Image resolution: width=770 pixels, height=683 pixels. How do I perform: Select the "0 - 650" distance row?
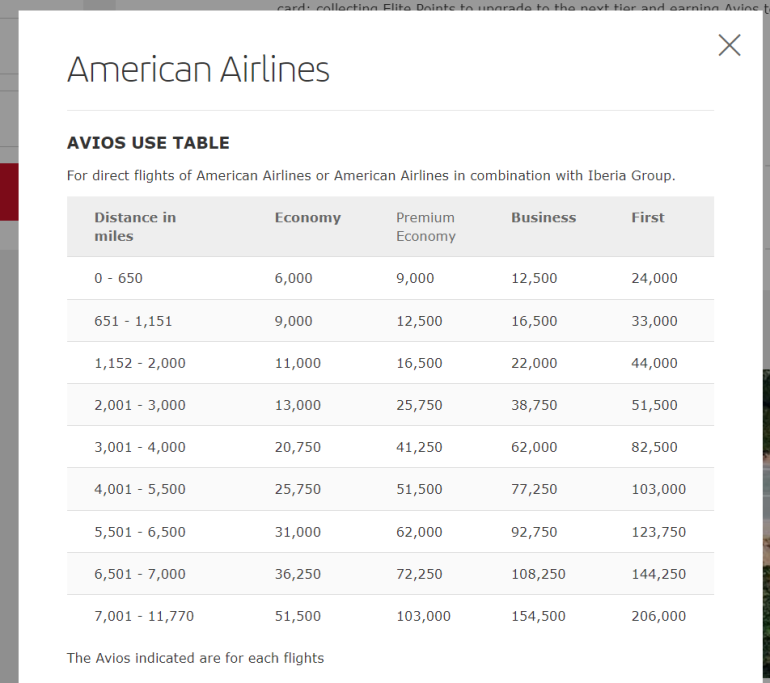tap(119, 278)
